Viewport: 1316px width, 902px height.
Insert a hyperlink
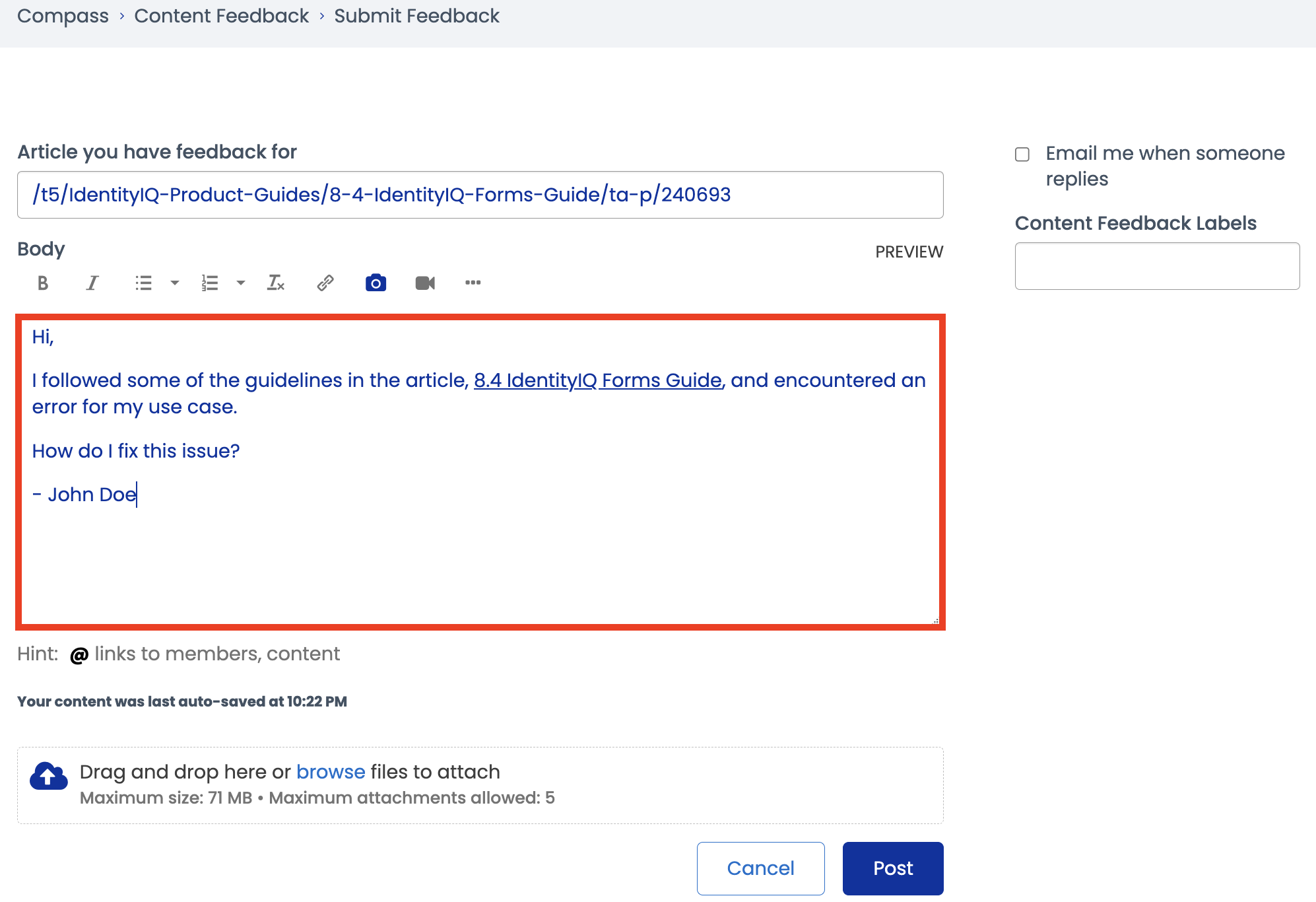(325, 283)
